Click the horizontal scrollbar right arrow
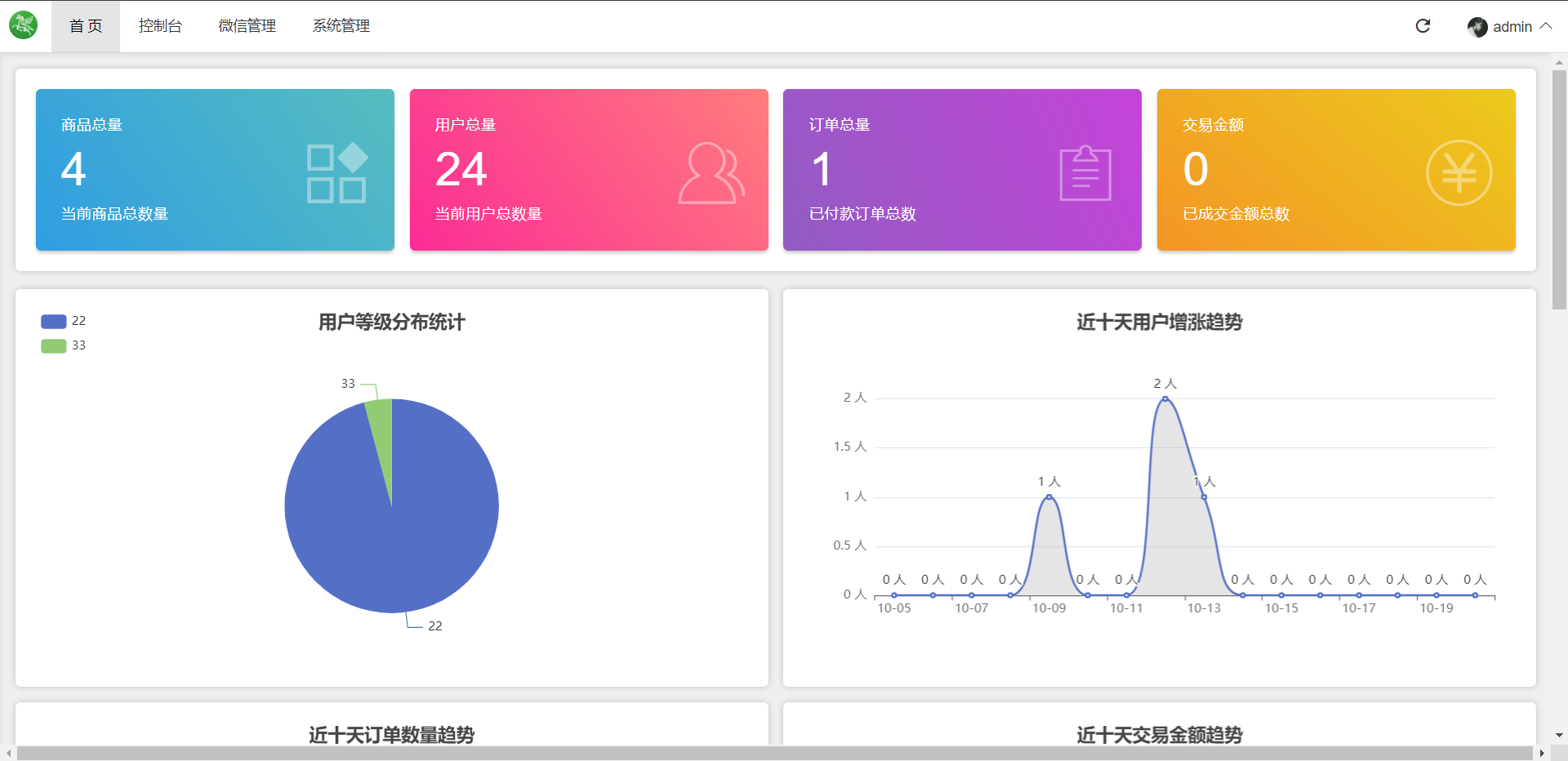The image size is (1568, 761). coord(1542,753)
